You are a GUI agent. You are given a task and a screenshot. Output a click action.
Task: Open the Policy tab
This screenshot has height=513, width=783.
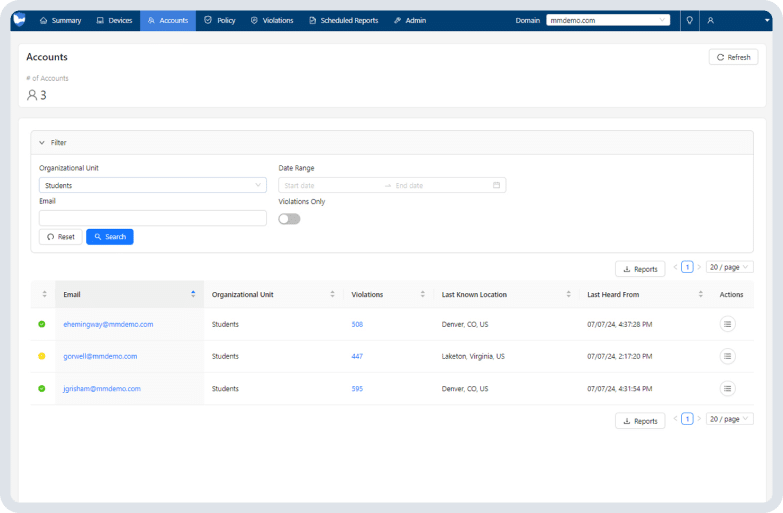pyautogui.click(x=220, y=20)
